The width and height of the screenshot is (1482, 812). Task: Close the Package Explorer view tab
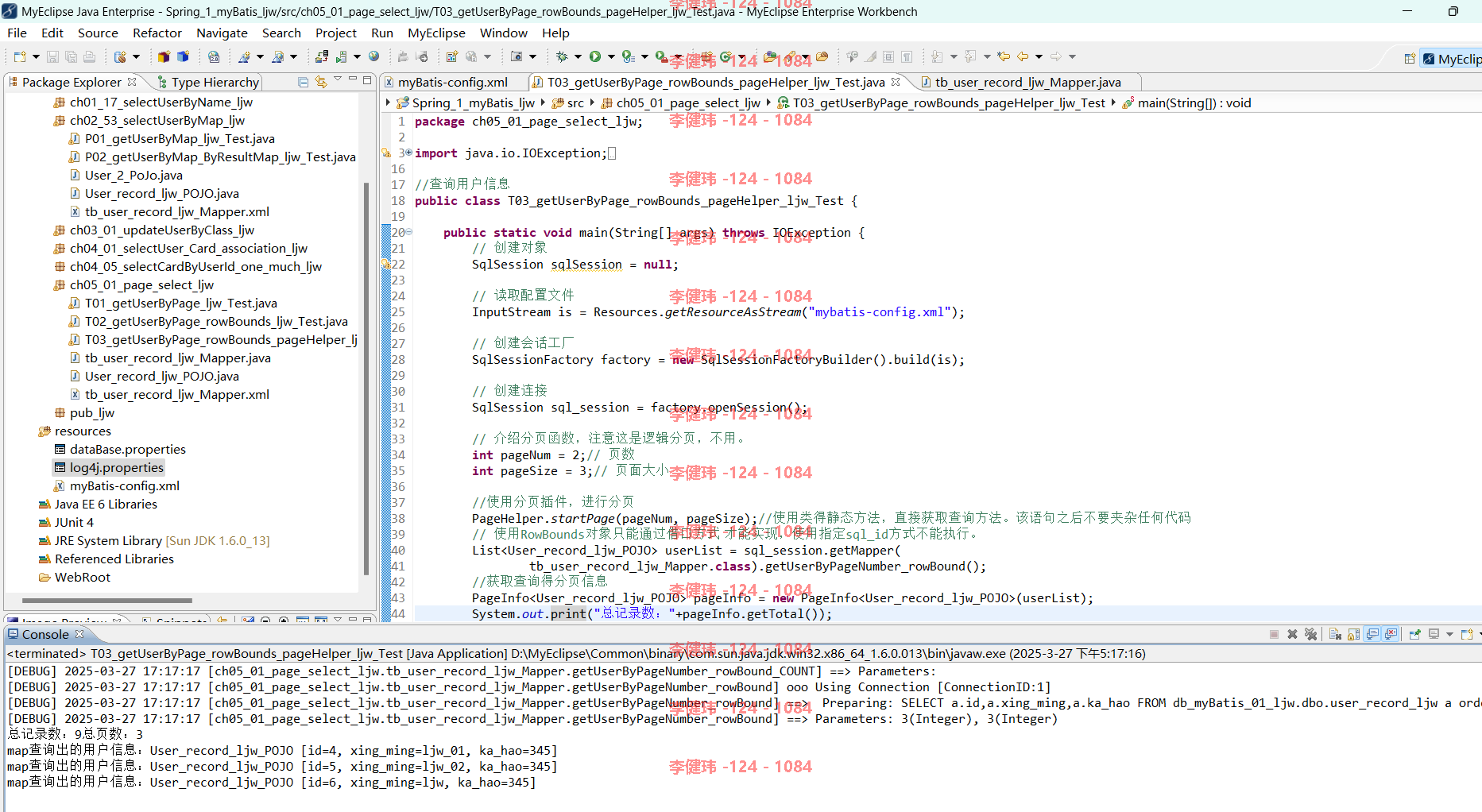pos(132,81)
